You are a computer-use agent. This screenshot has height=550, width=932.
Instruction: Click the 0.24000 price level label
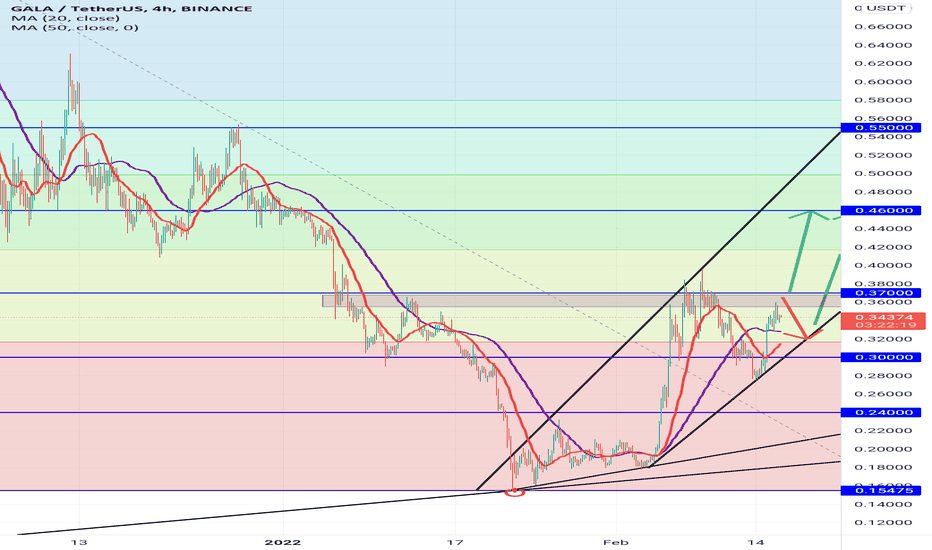tap(882, 413)
